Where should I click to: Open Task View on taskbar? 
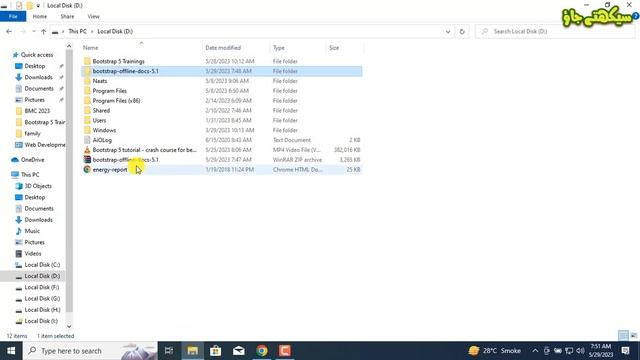(169, 351)
